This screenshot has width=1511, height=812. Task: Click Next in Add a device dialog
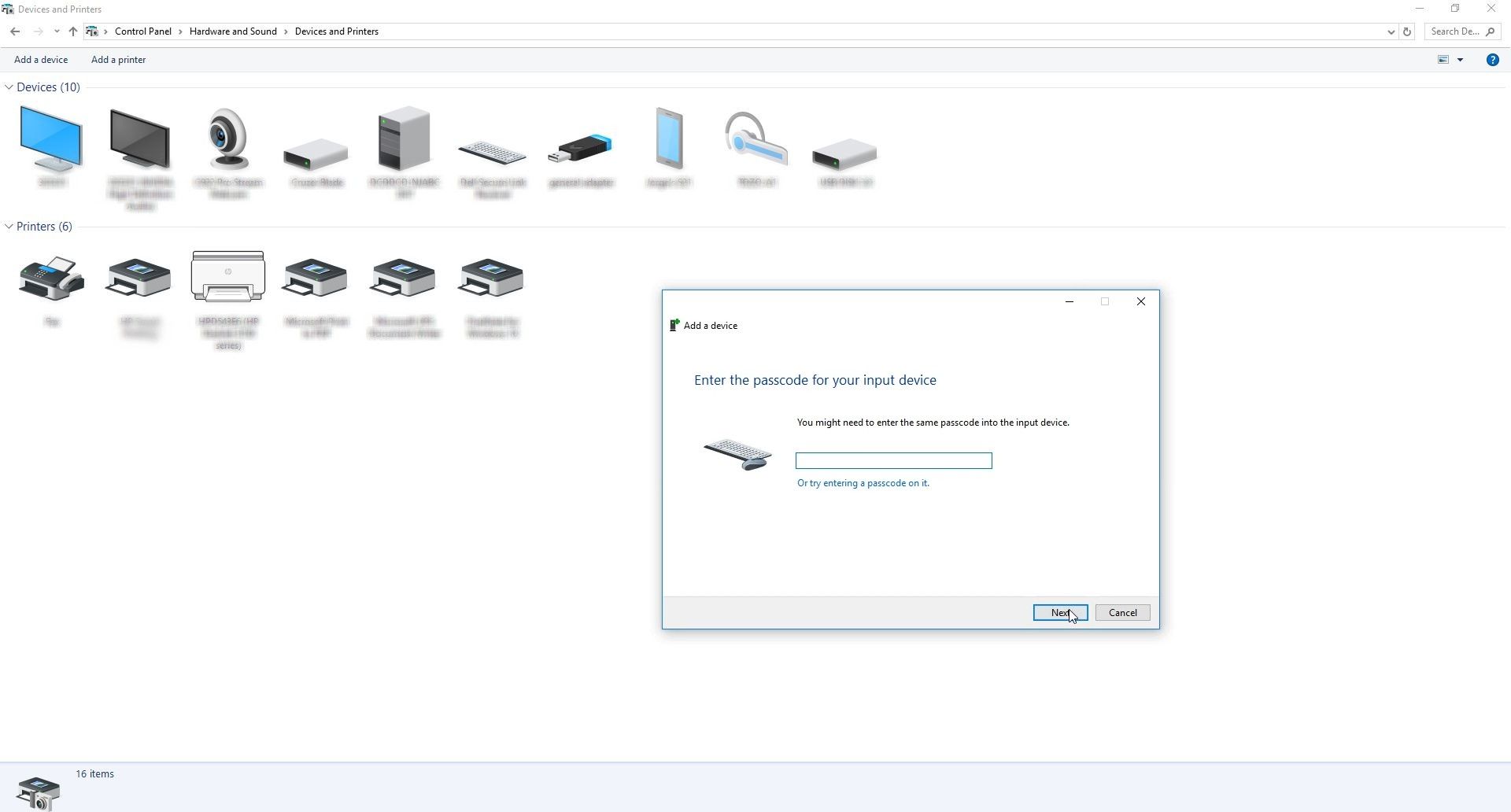(1060, 613)
